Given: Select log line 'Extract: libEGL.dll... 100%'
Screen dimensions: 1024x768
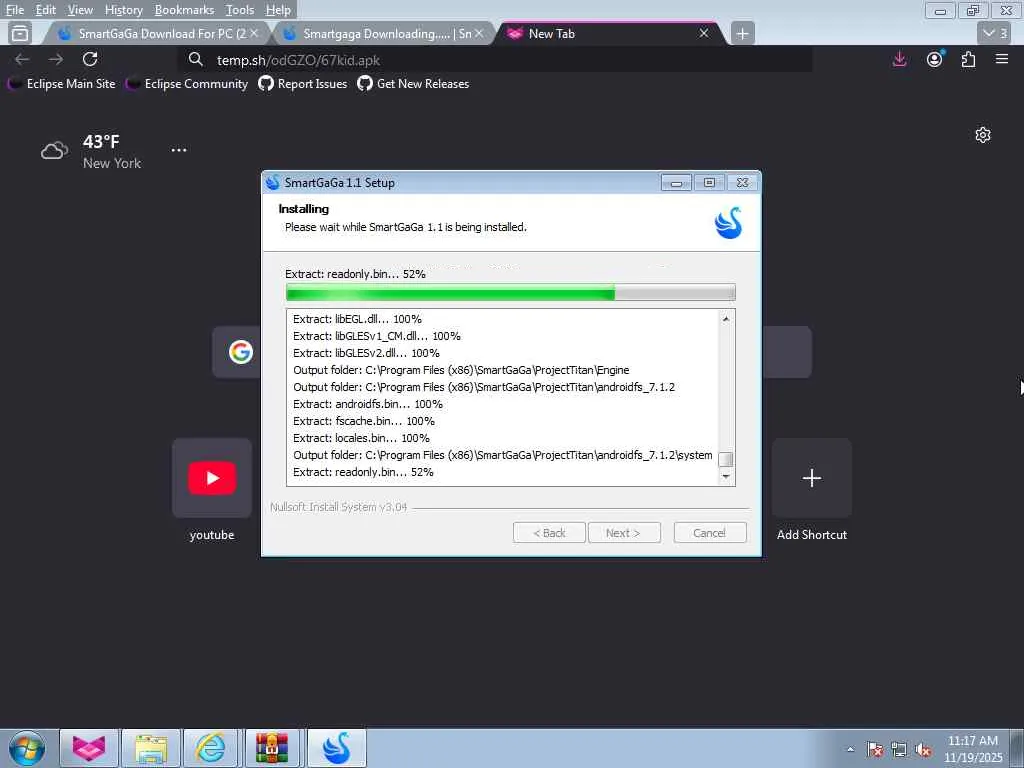Looking at the screenshot, I should click(x=357, y=319).
